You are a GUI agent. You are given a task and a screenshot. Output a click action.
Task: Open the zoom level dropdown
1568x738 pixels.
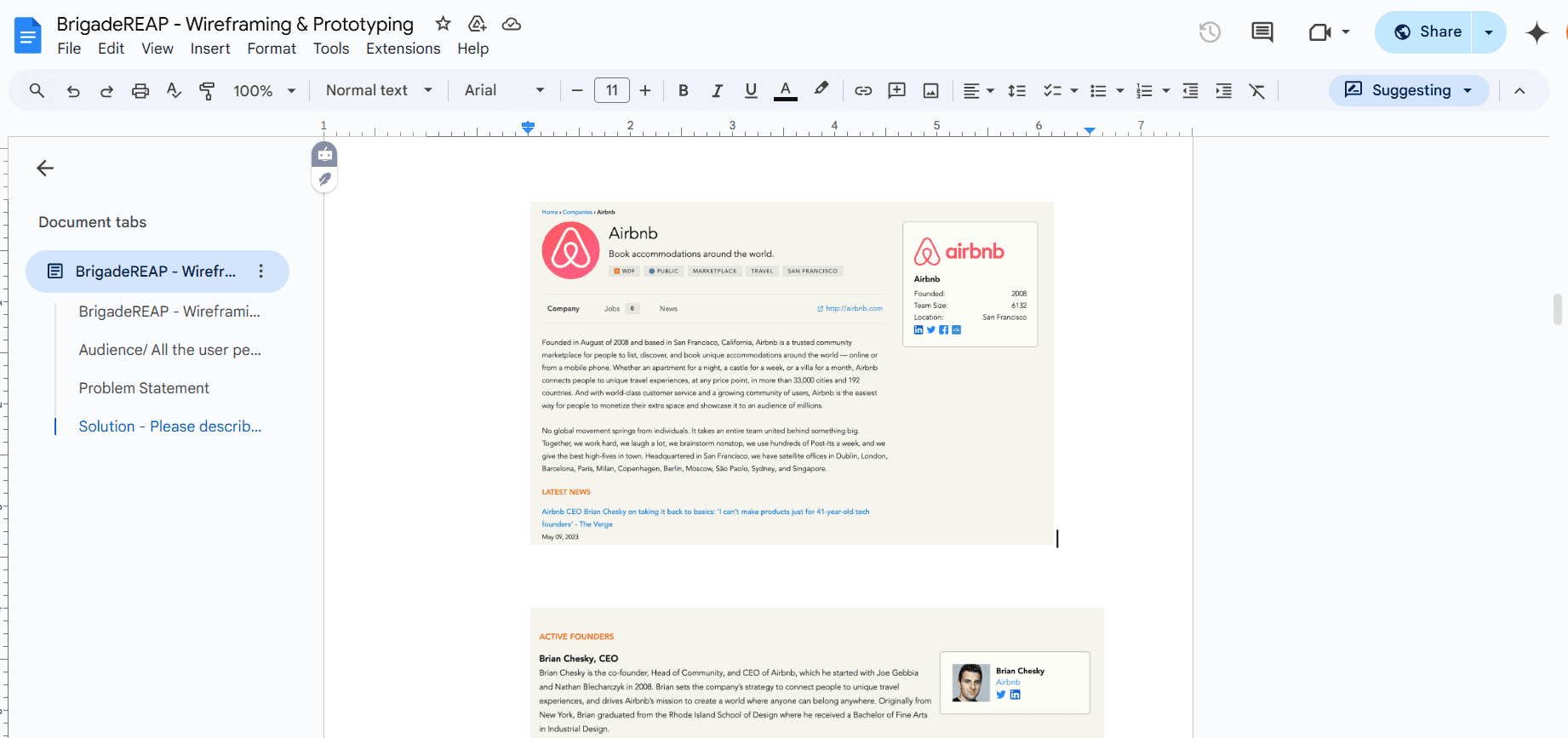point(264,90)
